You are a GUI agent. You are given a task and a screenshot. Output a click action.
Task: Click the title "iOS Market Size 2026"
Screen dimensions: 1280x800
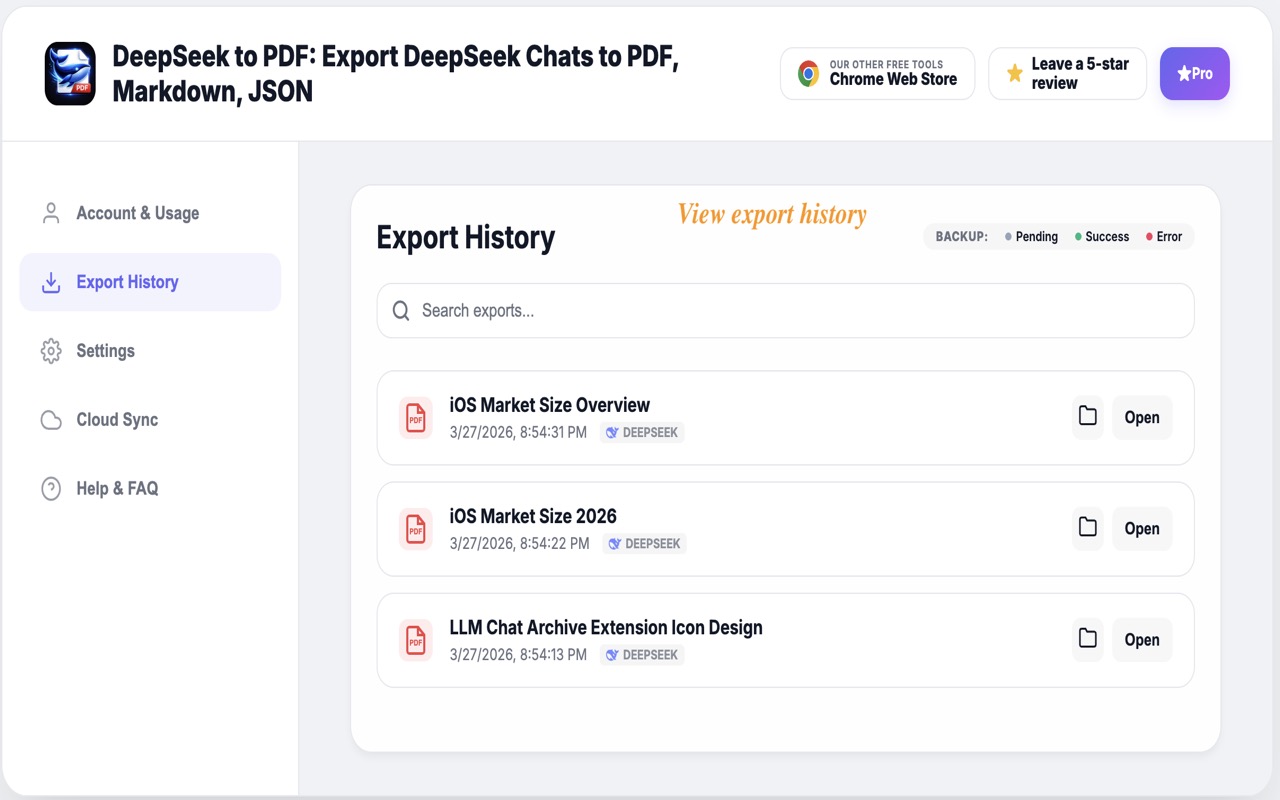[x=533, y=516]
